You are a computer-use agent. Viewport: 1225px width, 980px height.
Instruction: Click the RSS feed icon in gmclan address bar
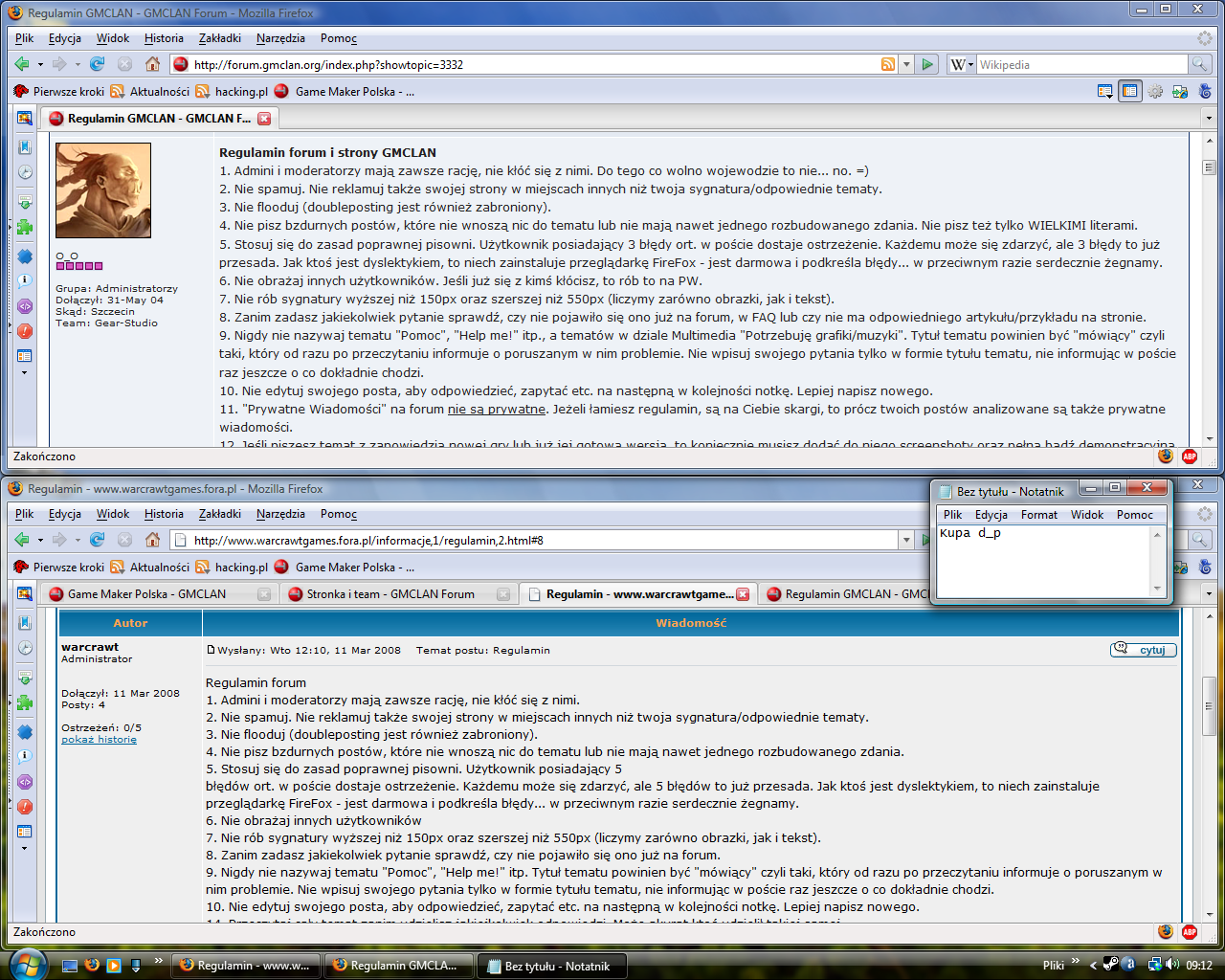click(888, 64)
